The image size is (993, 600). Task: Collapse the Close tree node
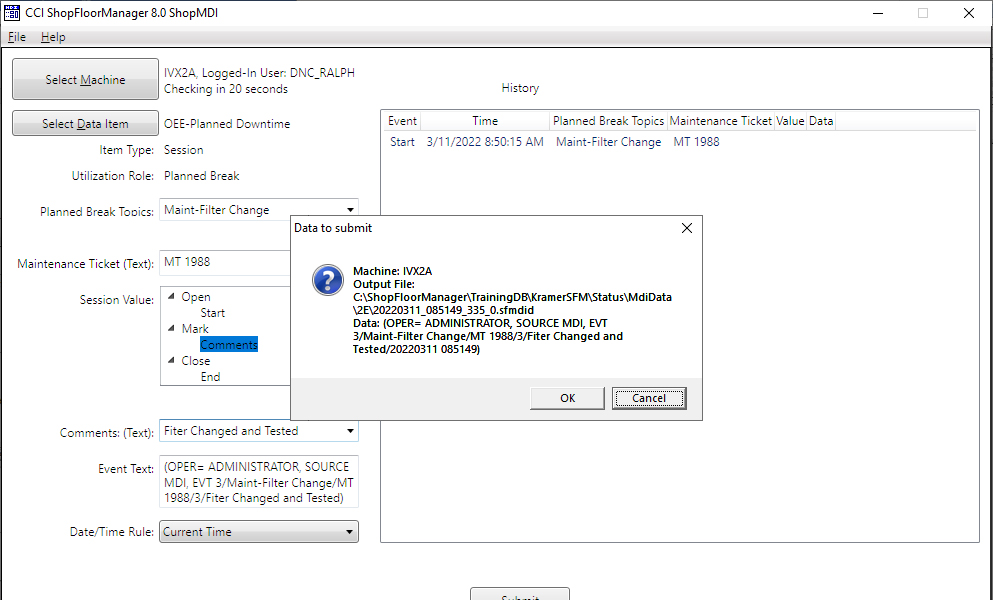171,360
